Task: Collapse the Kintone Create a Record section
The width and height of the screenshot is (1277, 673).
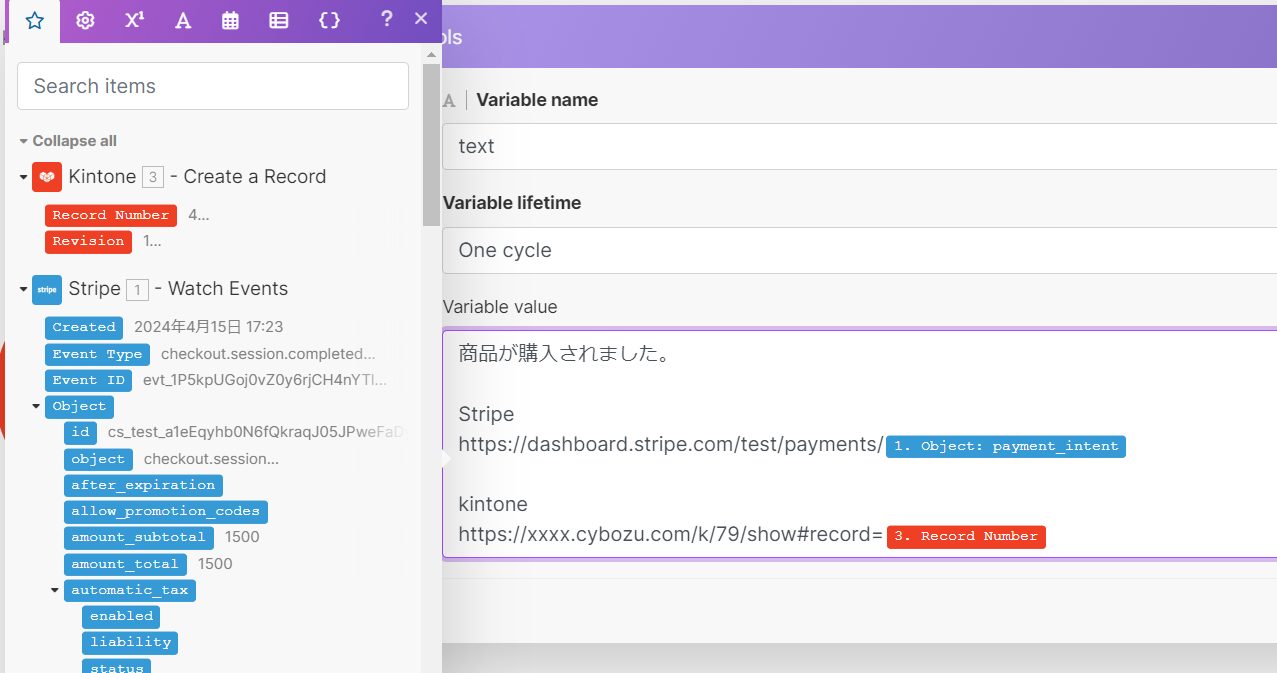Action: pyautogui.click(x=23, y=177)
